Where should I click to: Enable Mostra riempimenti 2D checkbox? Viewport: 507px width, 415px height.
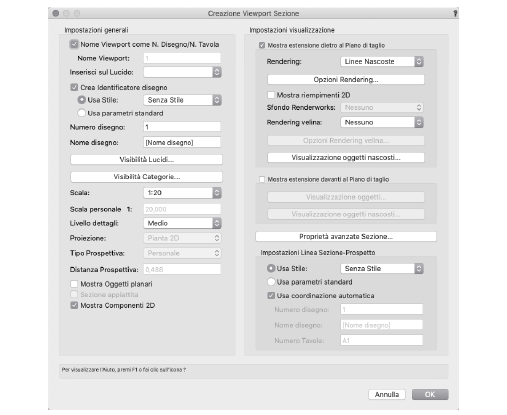(271, 95)
